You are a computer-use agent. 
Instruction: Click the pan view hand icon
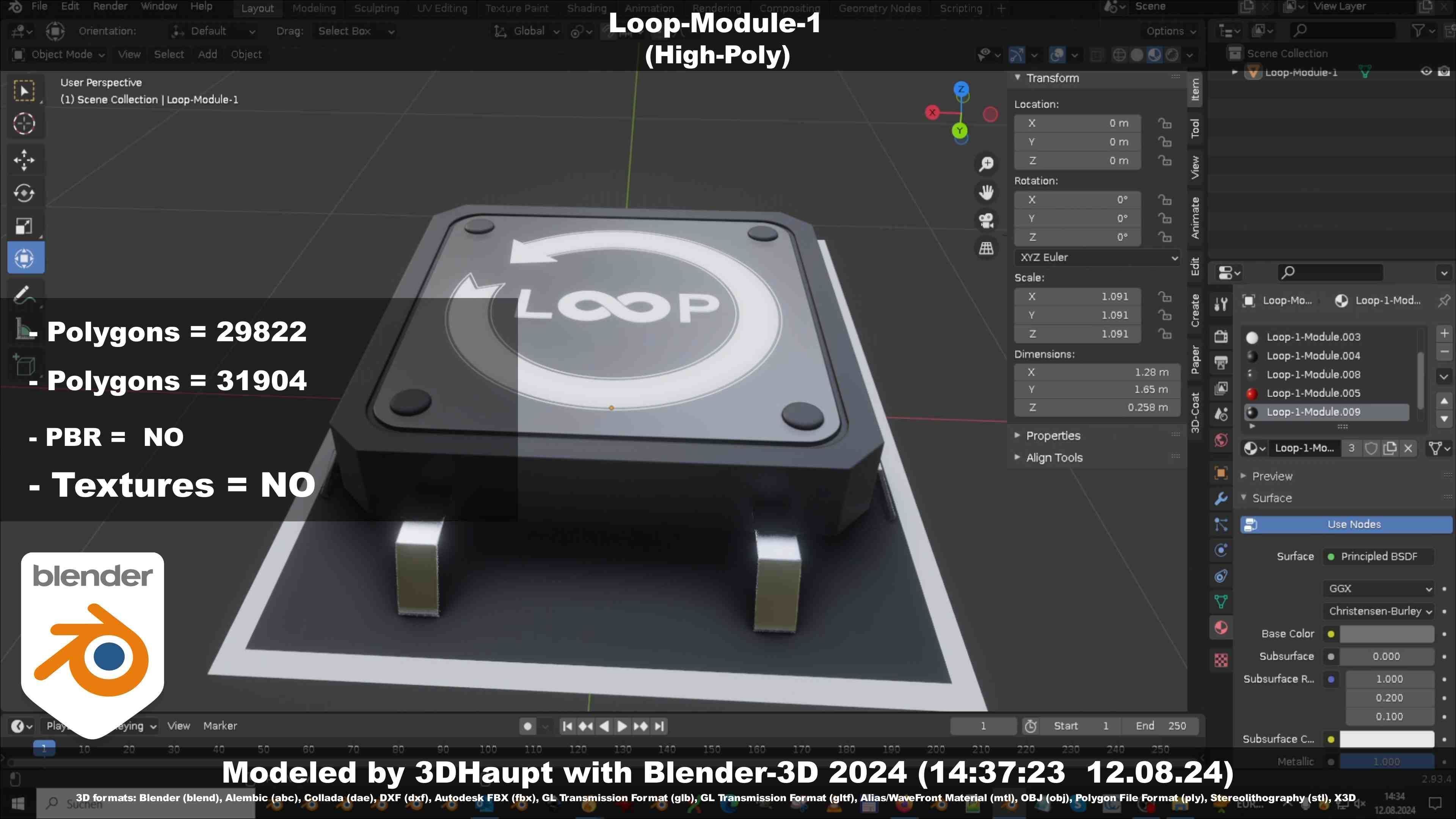987,192
